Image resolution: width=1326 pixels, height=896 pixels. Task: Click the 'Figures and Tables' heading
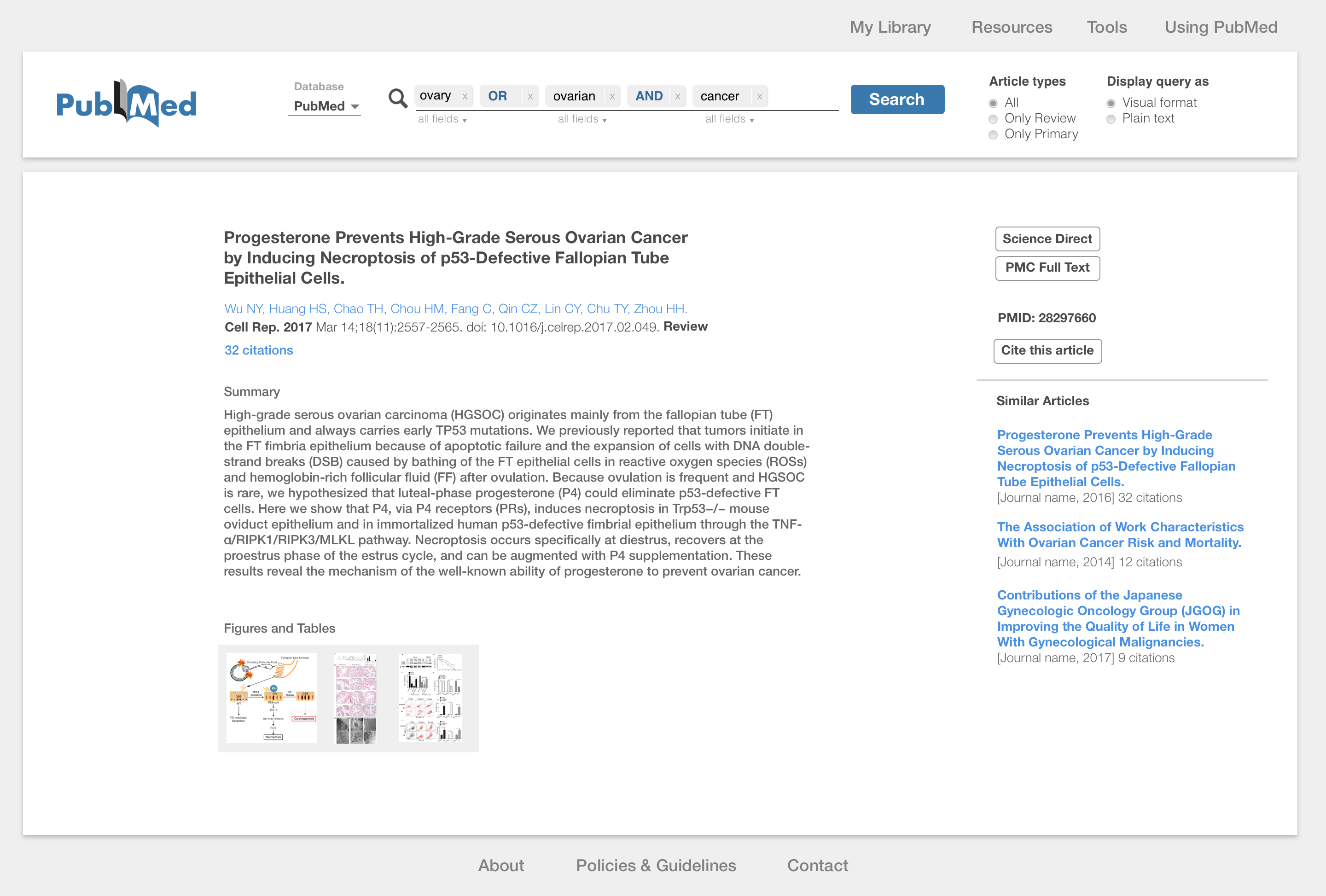(x=279, y=628)
